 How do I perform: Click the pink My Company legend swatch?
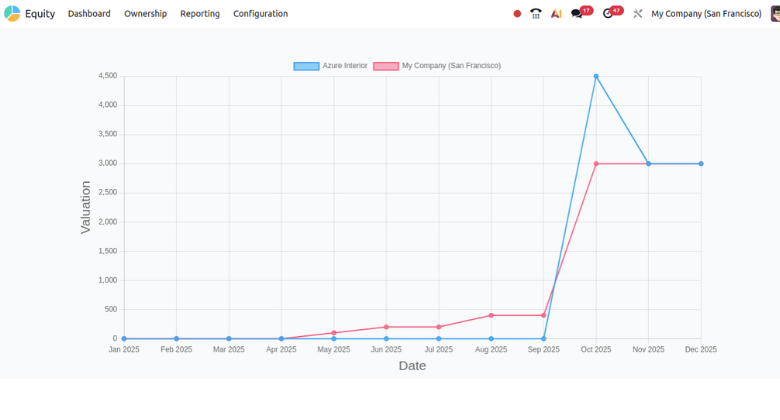[x=386, y=66]
